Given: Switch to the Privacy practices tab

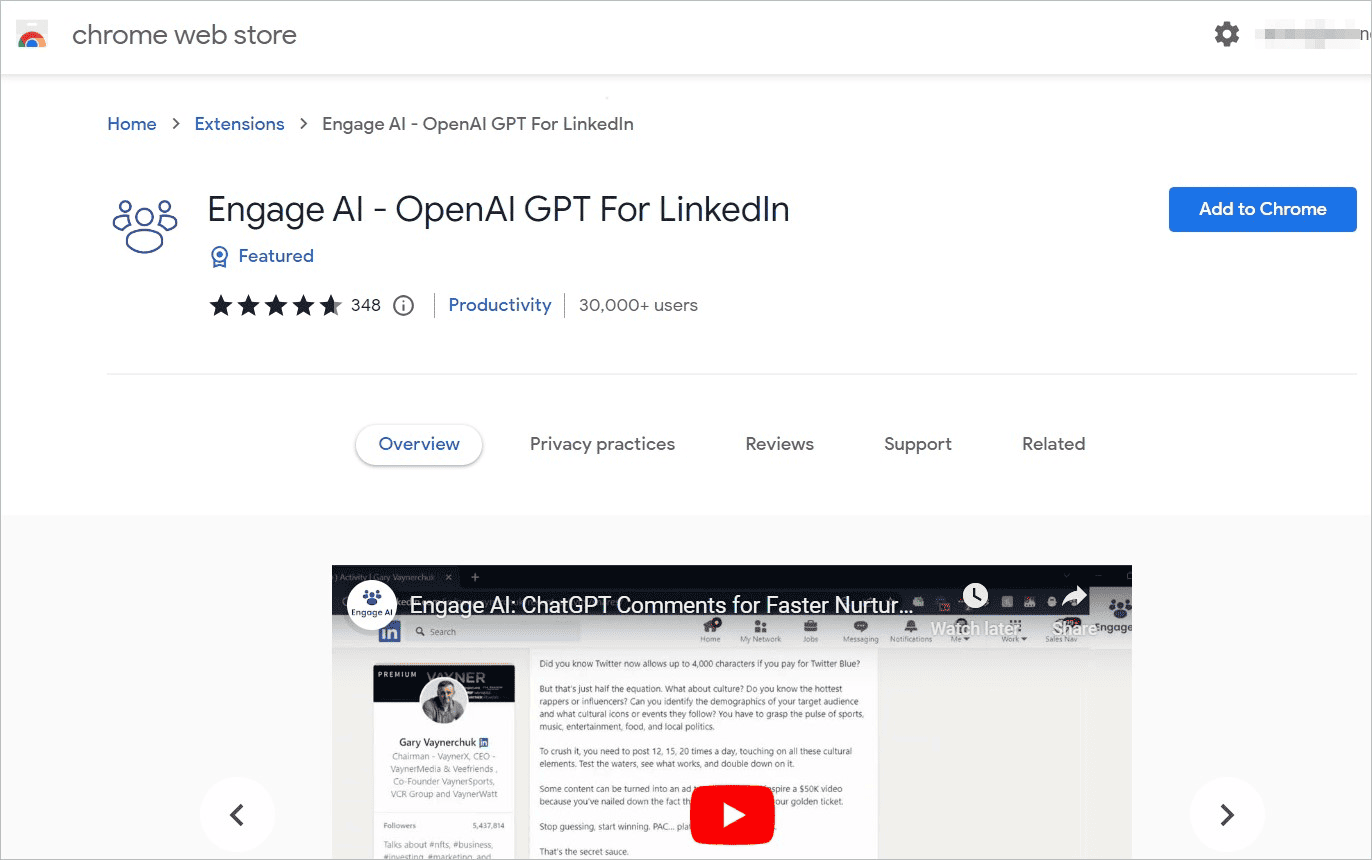Looking at the screenshot, I should click(x=602, y=444).
